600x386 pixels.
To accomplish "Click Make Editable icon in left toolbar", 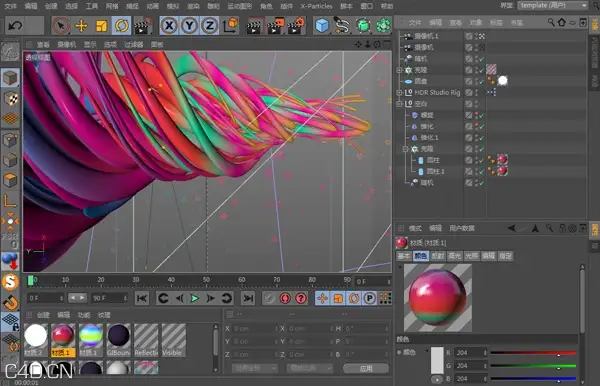I will tap(10, 52).
